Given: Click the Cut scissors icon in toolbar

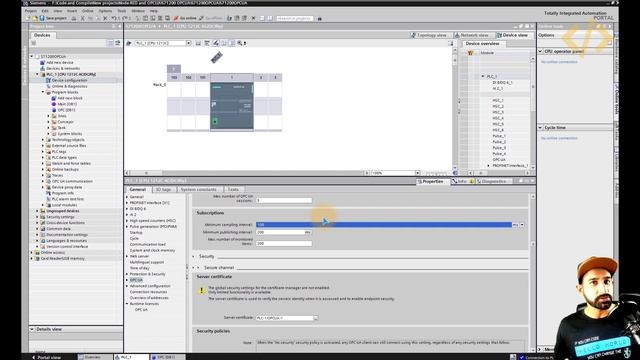Looking at the screenshot, I should coord(83,18).
